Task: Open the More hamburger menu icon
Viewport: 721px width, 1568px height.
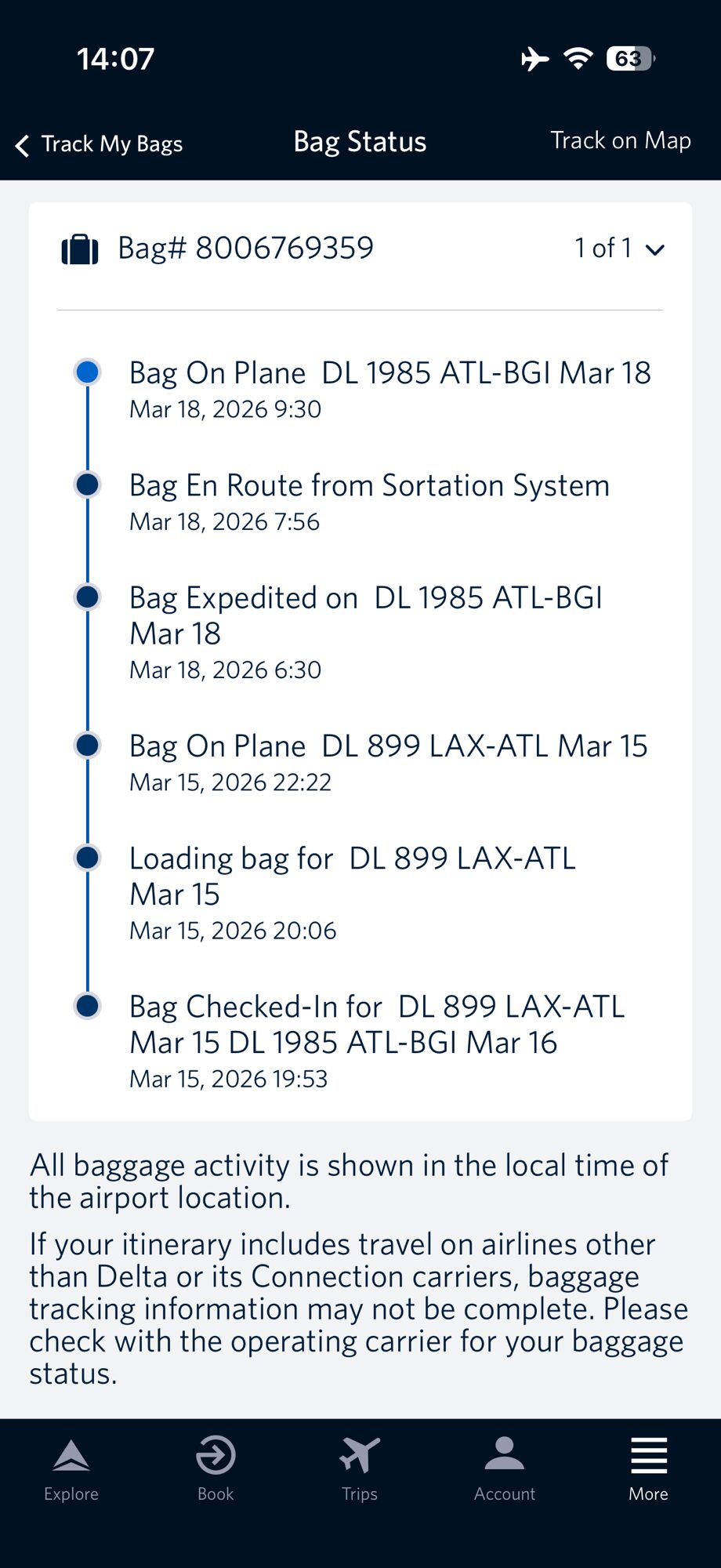Action: (x=649, y=1457)
